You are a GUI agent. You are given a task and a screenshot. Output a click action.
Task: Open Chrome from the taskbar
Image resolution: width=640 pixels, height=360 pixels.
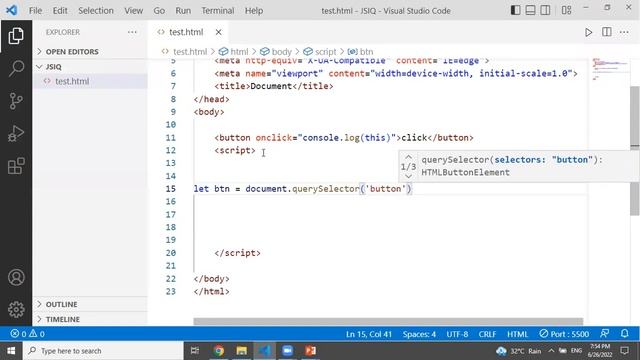pyautogui.click(x=219, y=351)
